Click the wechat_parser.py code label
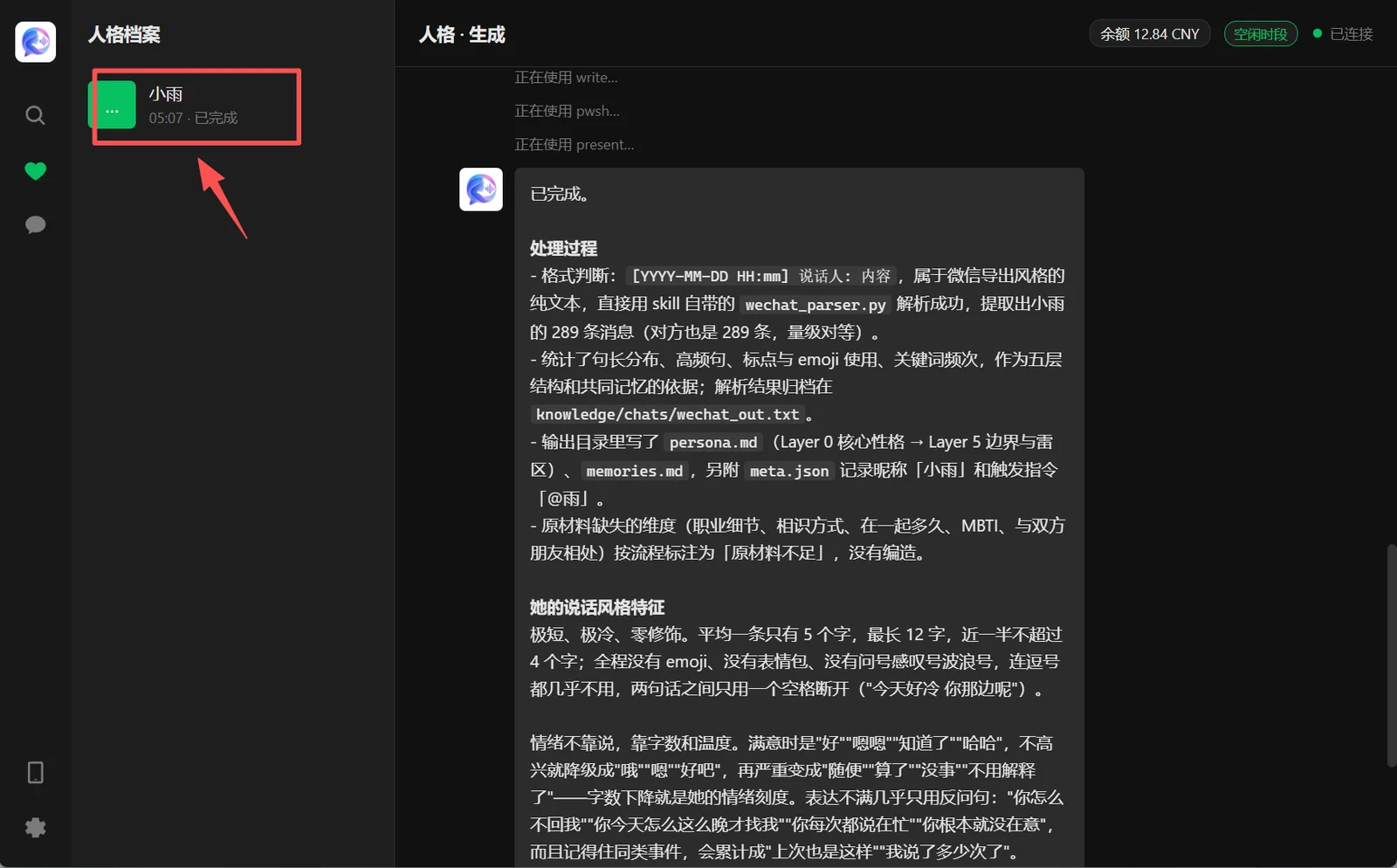The width and height of the screenshot is (1397, 868). [x=815, y=305]
